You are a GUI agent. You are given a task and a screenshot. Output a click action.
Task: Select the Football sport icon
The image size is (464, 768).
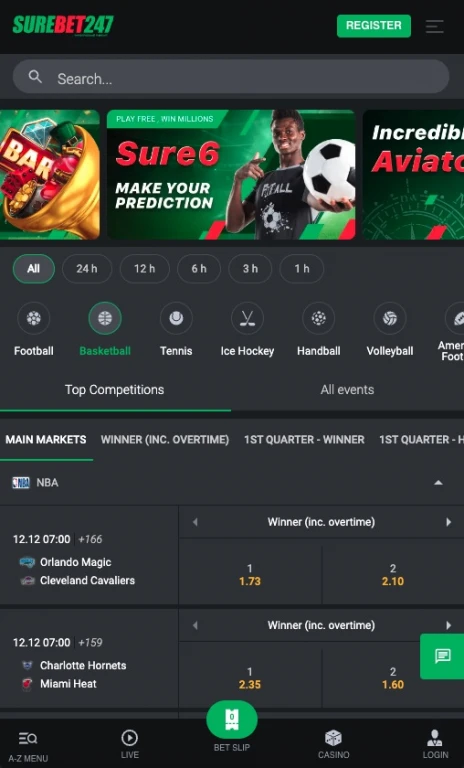(33, 318)
